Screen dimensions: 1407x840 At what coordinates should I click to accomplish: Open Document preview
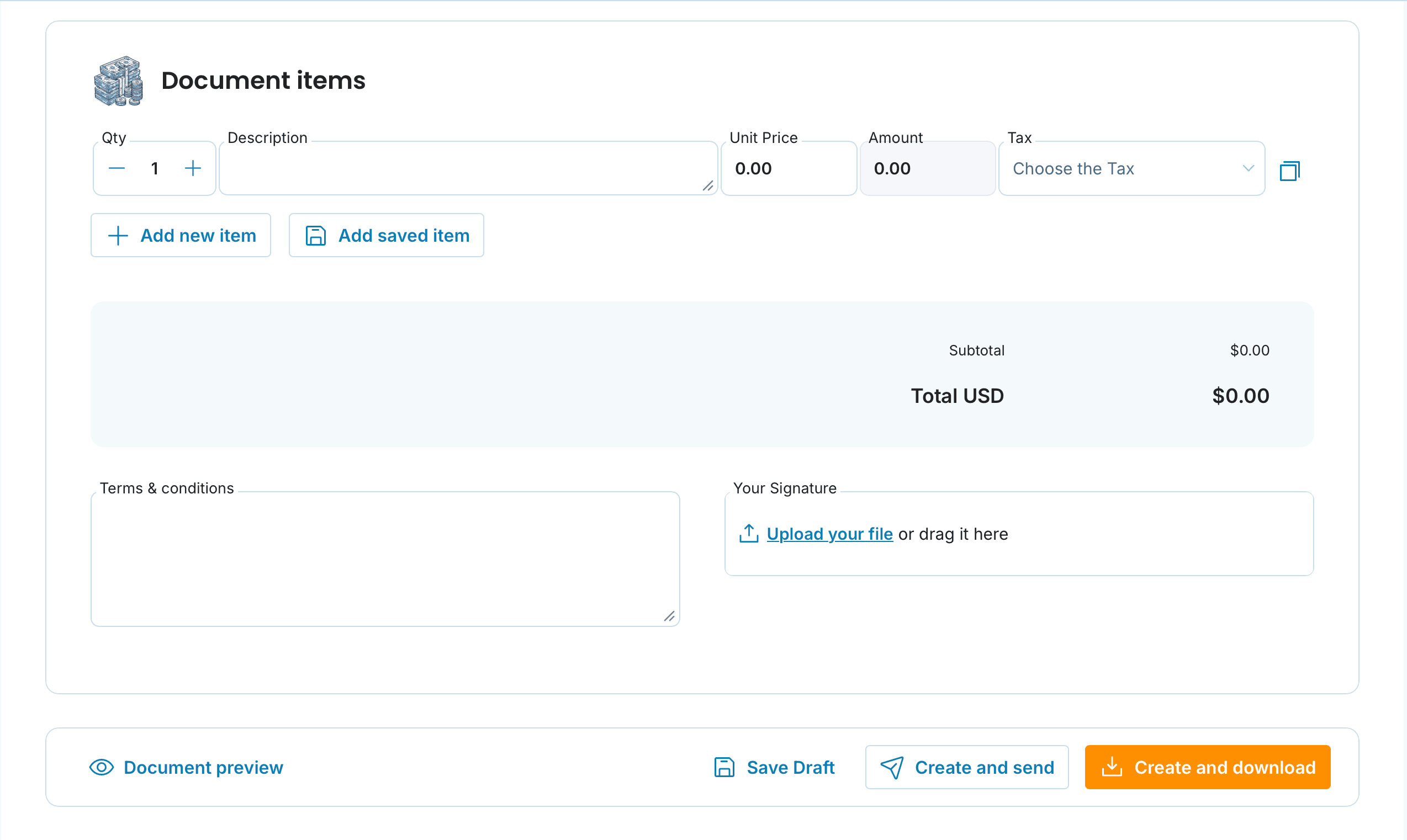(186, 767)
